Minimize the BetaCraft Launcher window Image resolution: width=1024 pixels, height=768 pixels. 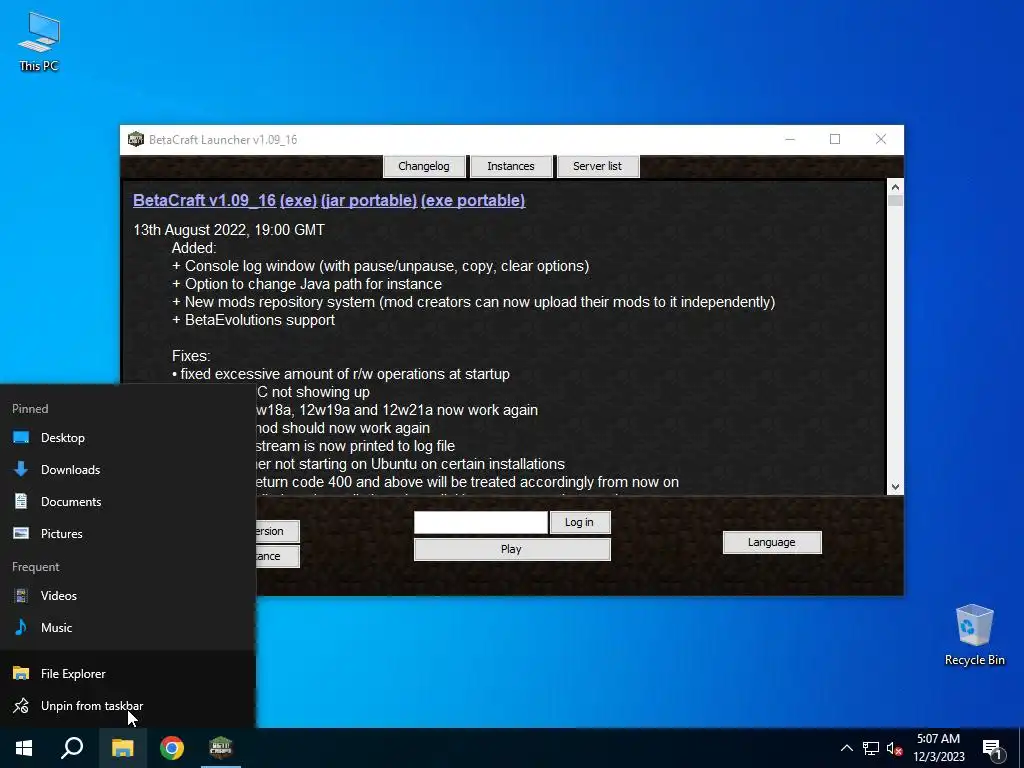[x=790, y=139]
